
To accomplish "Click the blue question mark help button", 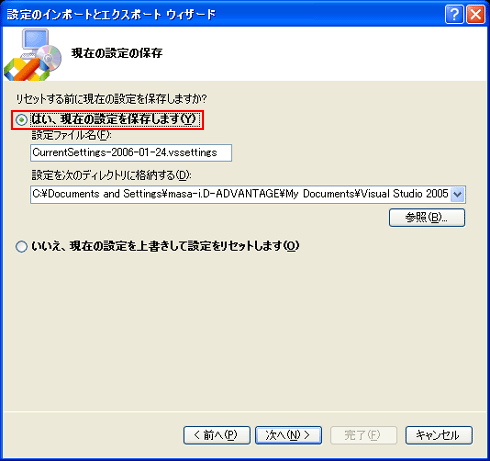I will coord(454,15).
